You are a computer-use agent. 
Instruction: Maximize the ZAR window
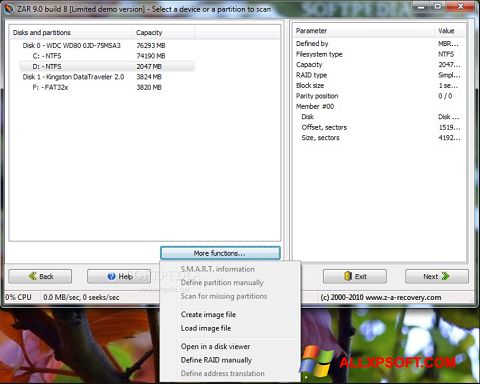point(438,6)
